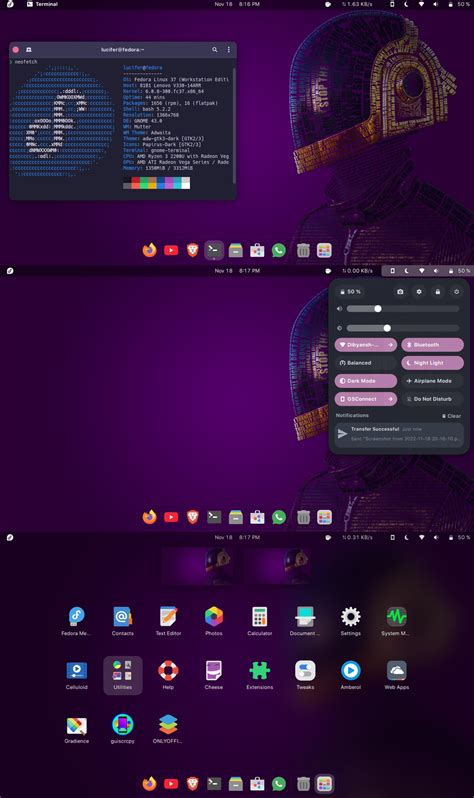The image size is (474, 798).
Task: Open the Utilities app folder
Action: 122,675
